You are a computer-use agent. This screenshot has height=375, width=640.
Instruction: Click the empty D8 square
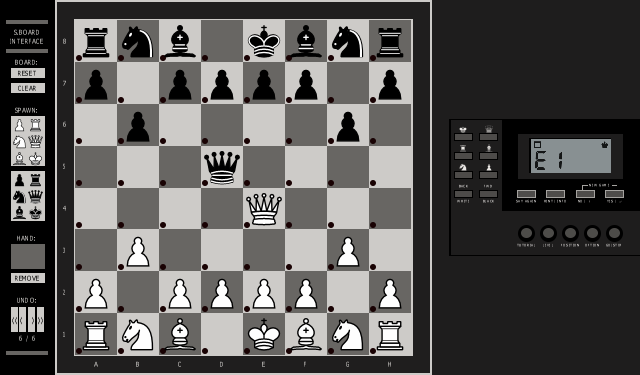(222, 41)
